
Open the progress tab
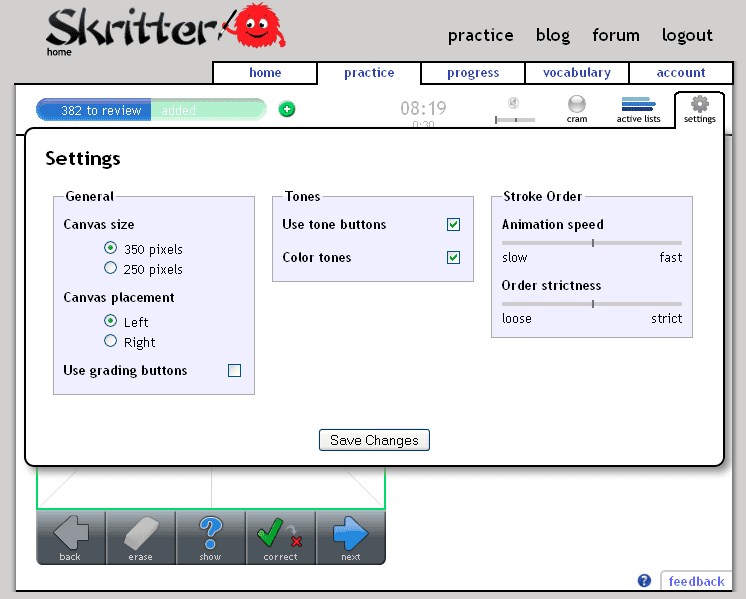pyautogui.click(x=473, y=73)
